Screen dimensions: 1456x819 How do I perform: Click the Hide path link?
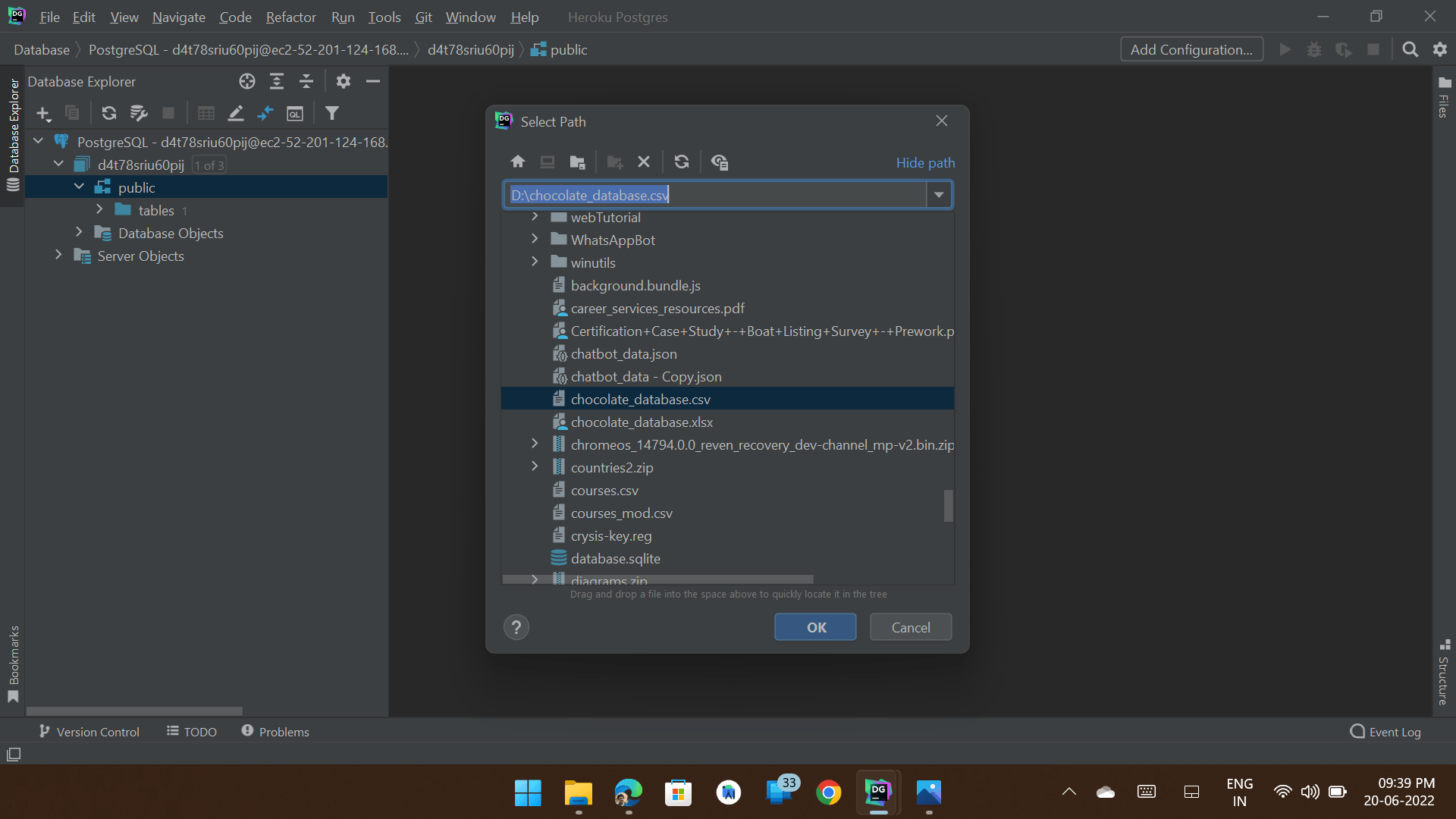pyautogui.click(x=925, y=162)
